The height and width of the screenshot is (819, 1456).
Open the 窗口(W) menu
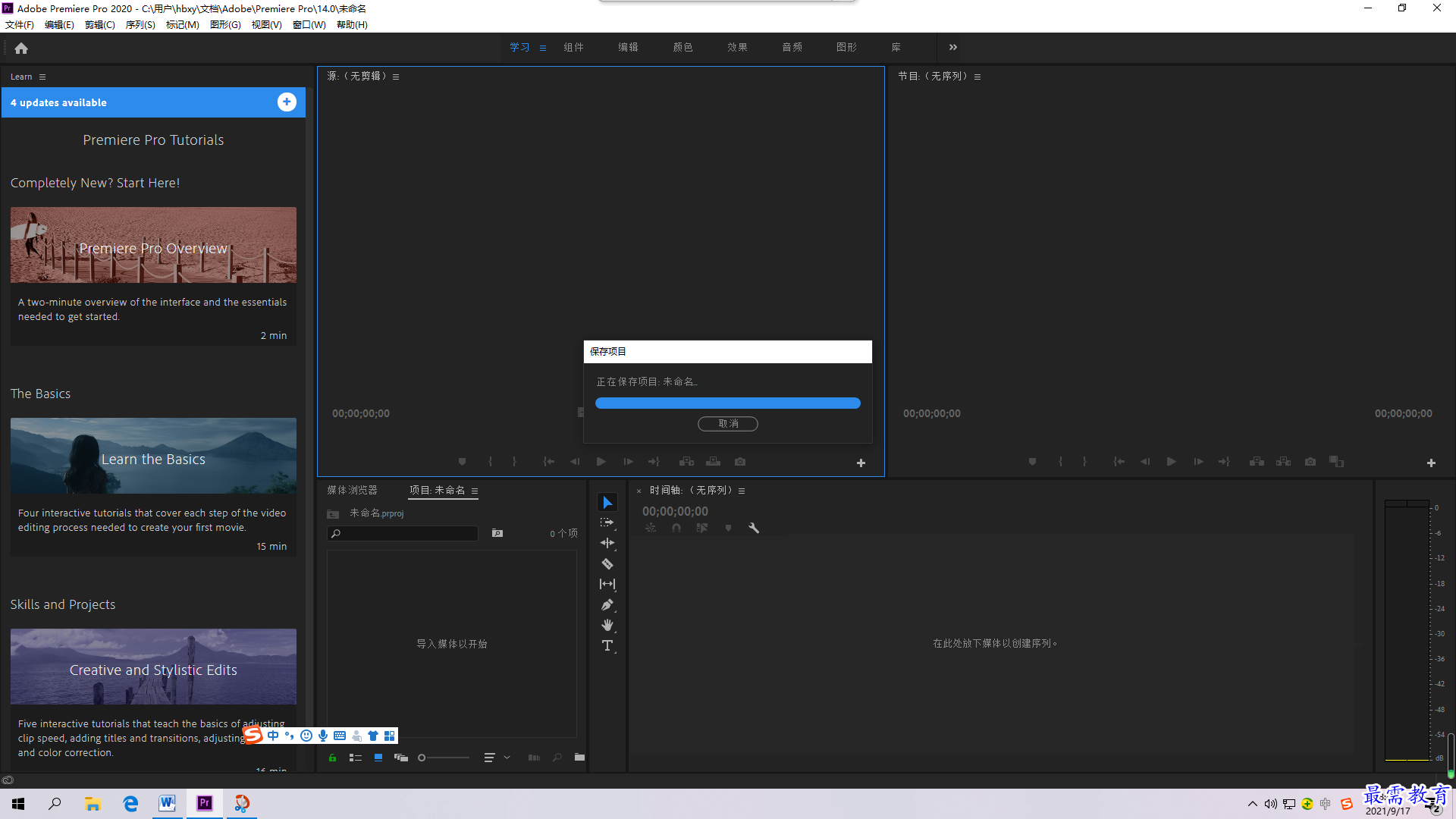[309, 24]
